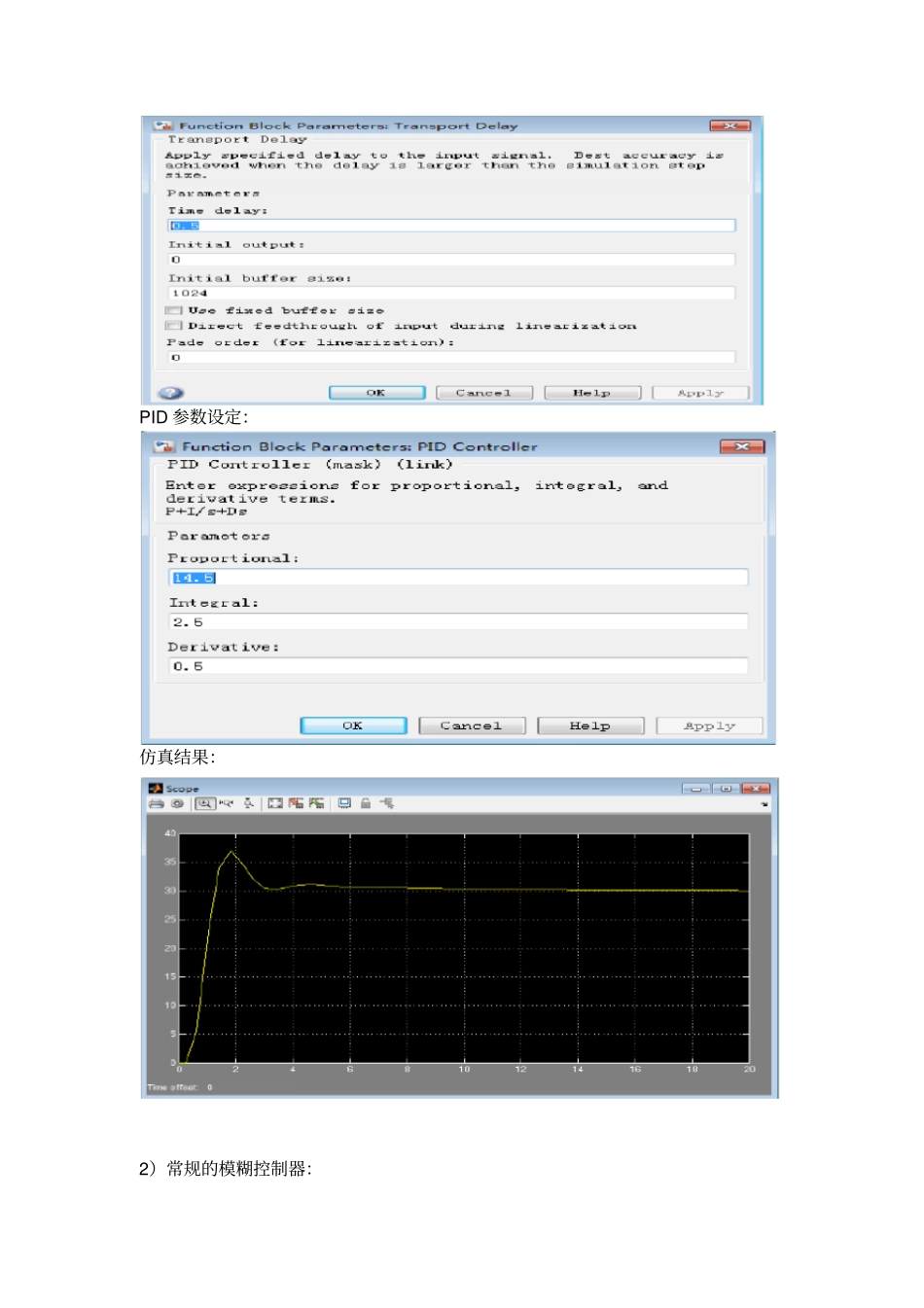Click the PID Controller dialog title icon
The height and width of the screenshot is (1308, 924).
[x=163, y=446]
